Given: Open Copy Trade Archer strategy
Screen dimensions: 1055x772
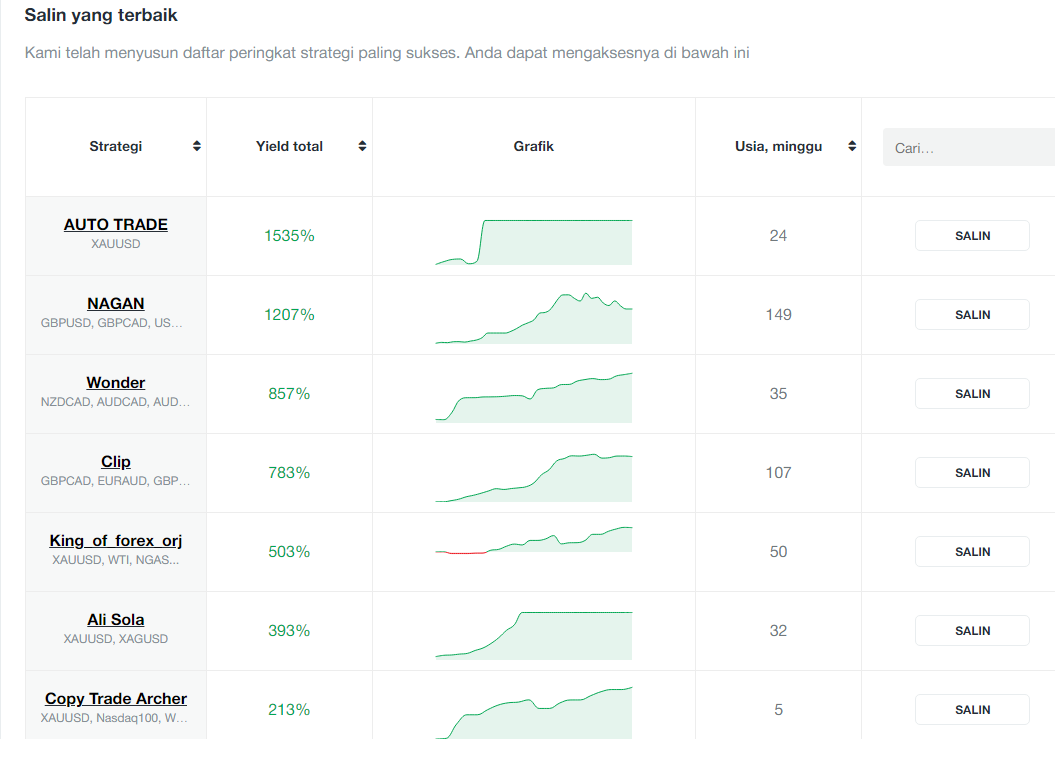Looking at the screenshot, I should pyautogui.click(x=116, y=699).
